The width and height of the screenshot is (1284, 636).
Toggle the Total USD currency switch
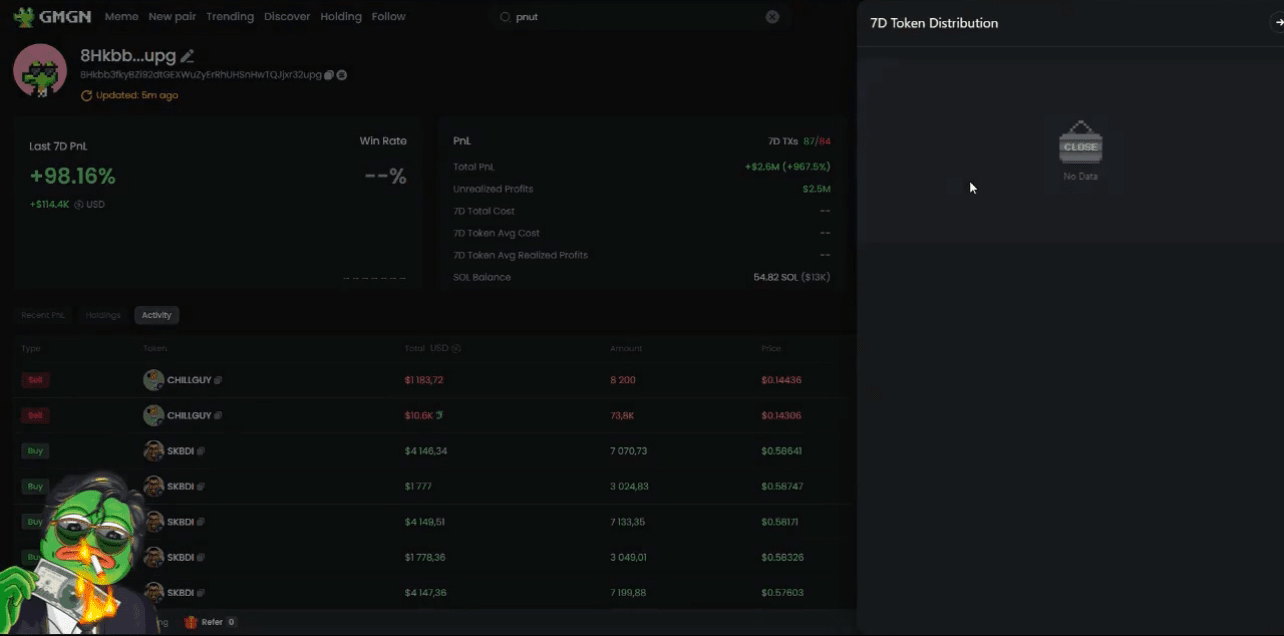point(456,348)
